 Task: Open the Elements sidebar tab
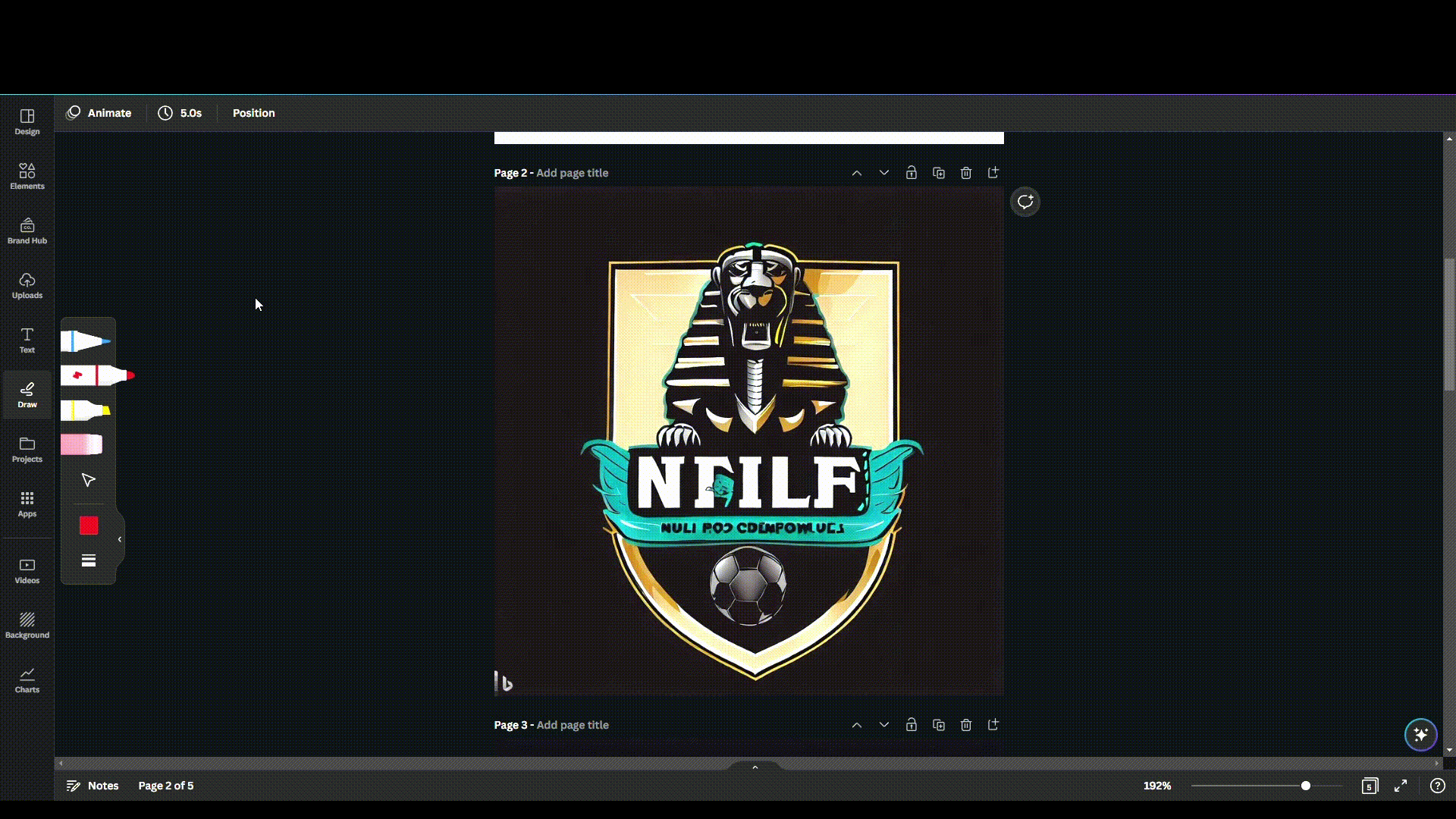coord(27,176)
